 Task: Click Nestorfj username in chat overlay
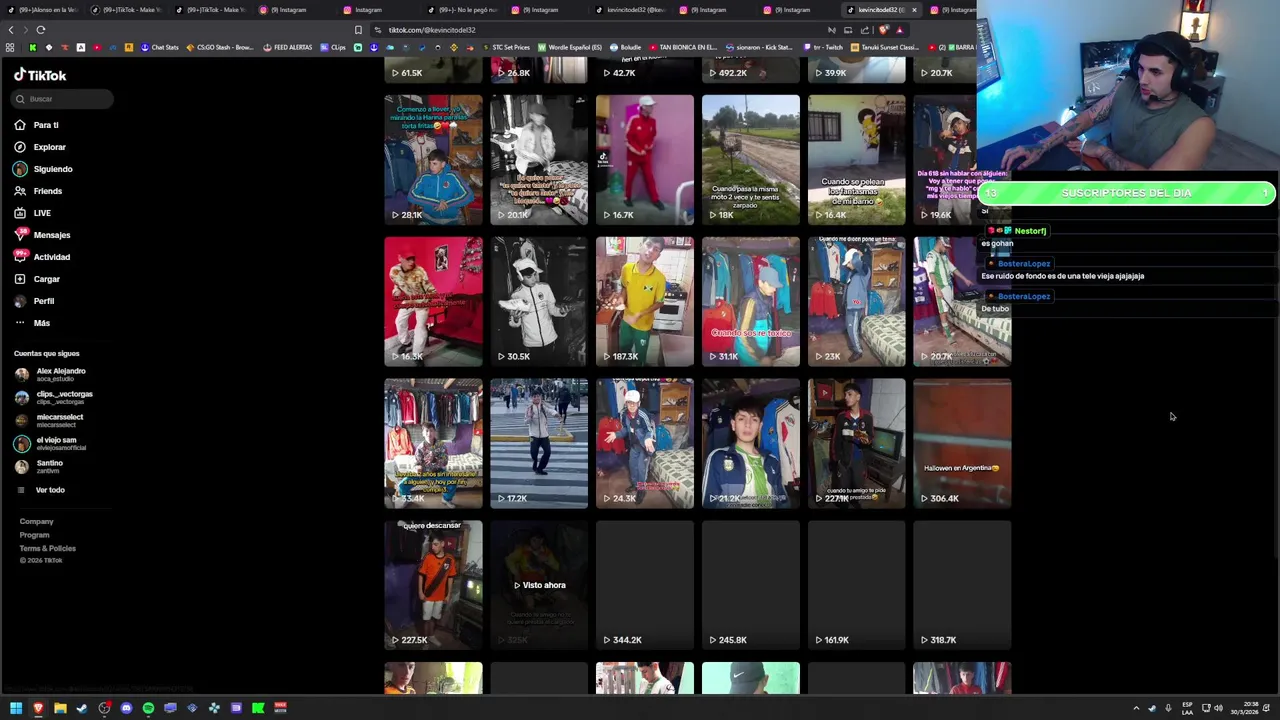point(1030,231)
